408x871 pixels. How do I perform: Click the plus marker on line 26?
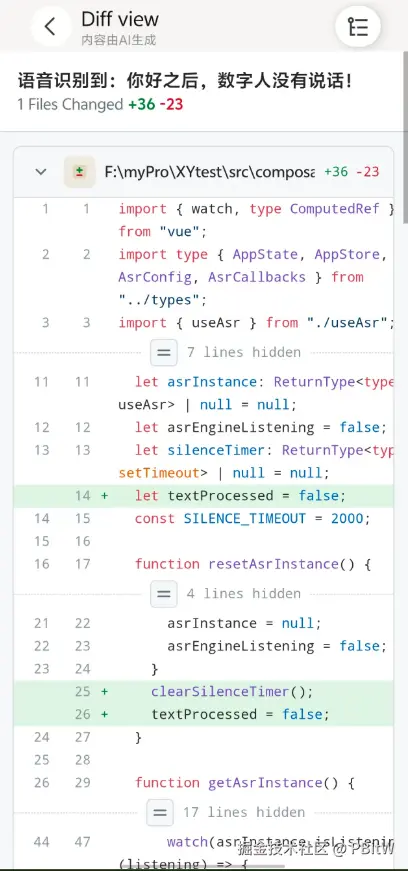pyautogui.click(x=105, y=714)
